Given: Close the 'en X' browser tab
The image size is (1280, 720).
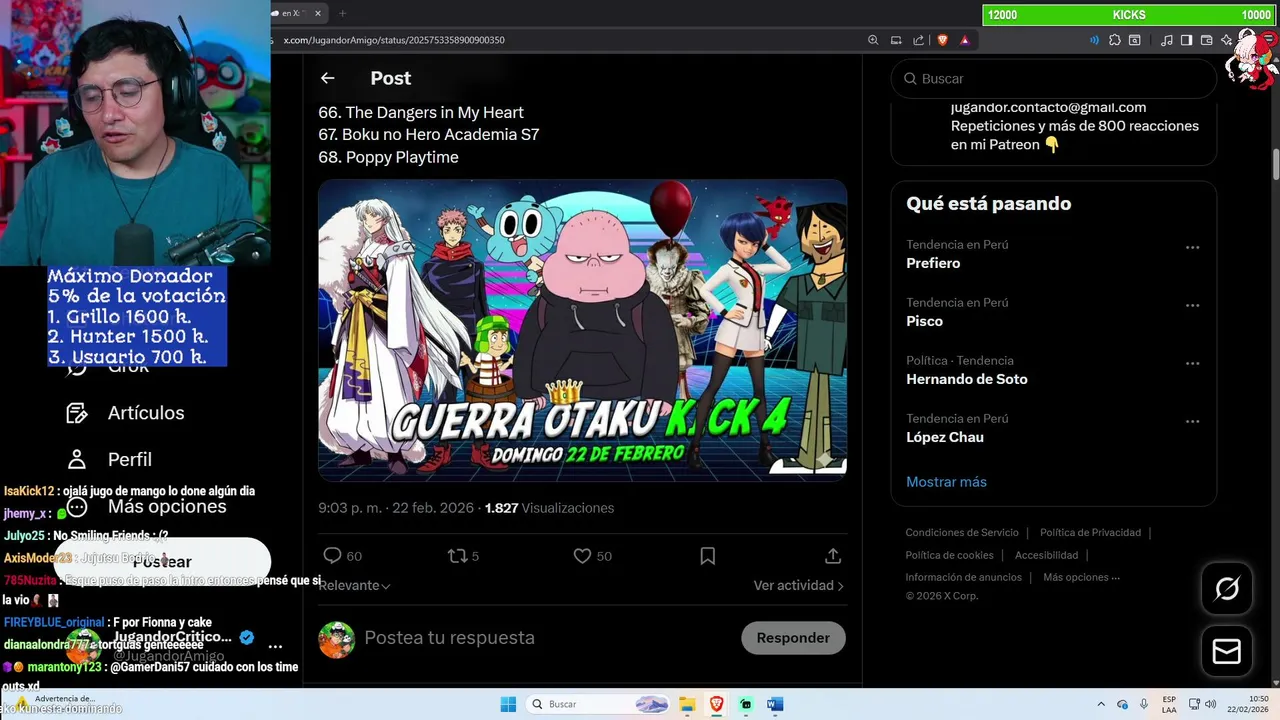Looking at the screenshot, I should click(318, 13).
